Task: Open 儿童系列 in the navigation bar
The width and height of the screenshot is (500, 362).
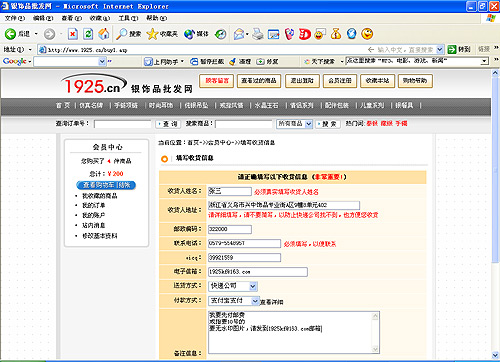Action: click(x=372, y=105)
